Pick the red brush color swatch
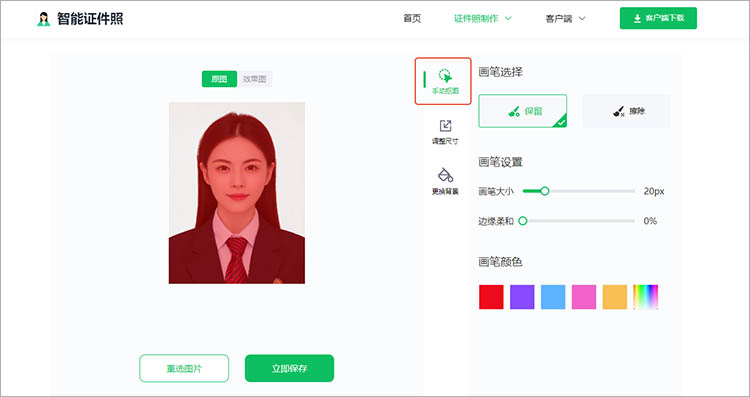 coord(491,297)
